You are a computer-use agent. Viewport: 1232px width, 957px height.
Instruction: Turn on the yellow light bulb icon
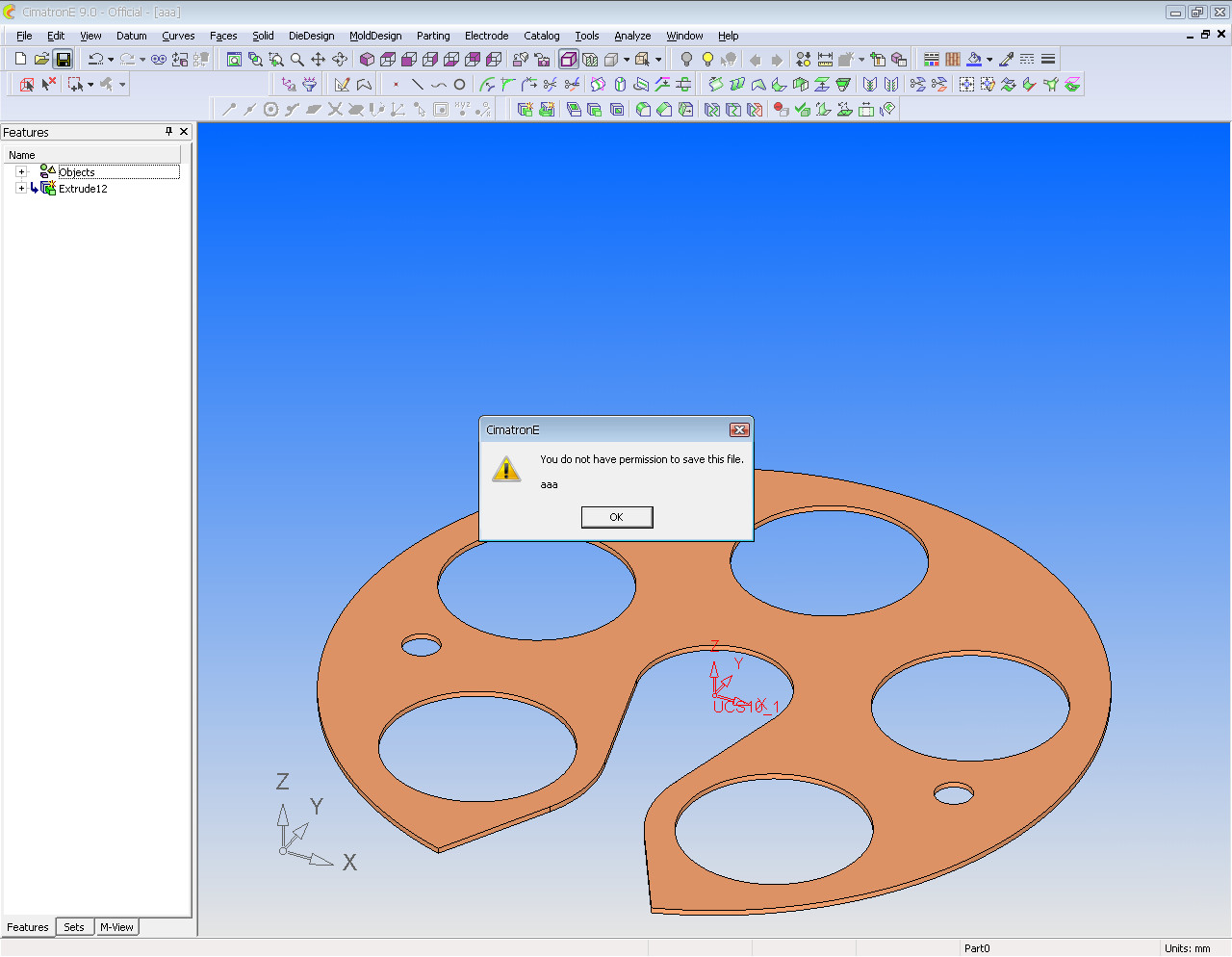click(707, 59)
